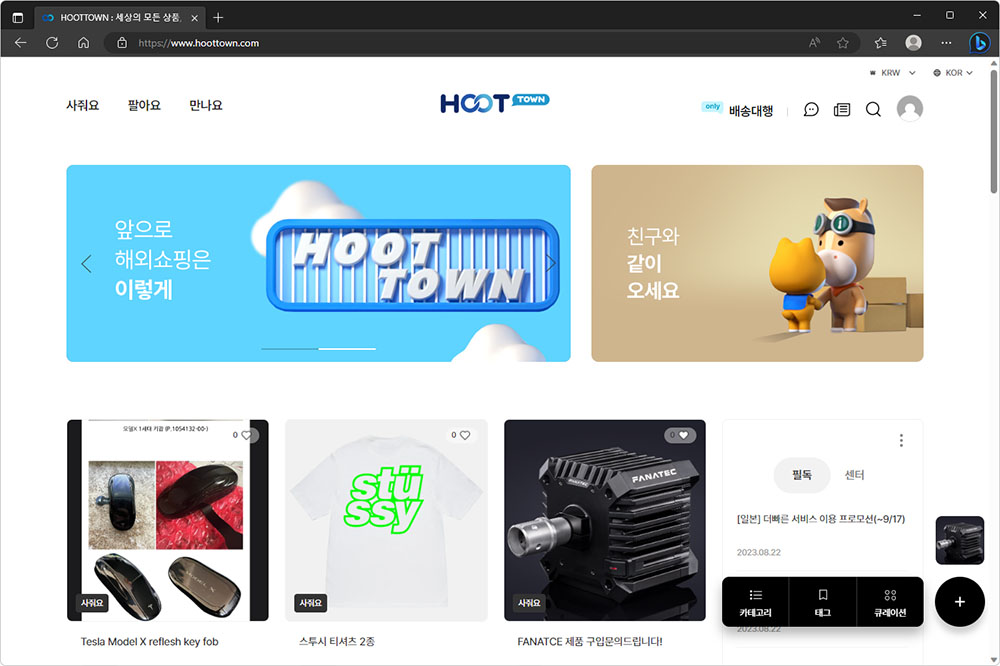Image resolution: width=1000 pixels, height=666 pixels.
Task: Open the 사줘요 menu
Action: tap(82, 105)
